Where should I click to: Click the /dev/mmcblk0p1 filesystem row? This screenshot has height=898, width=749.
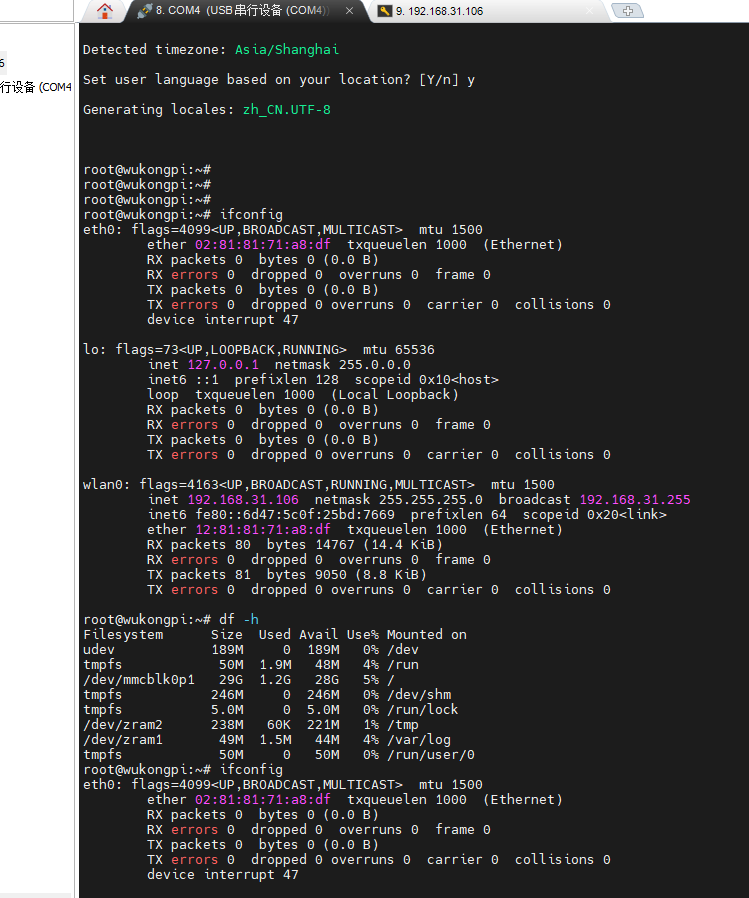click(239, 680)
